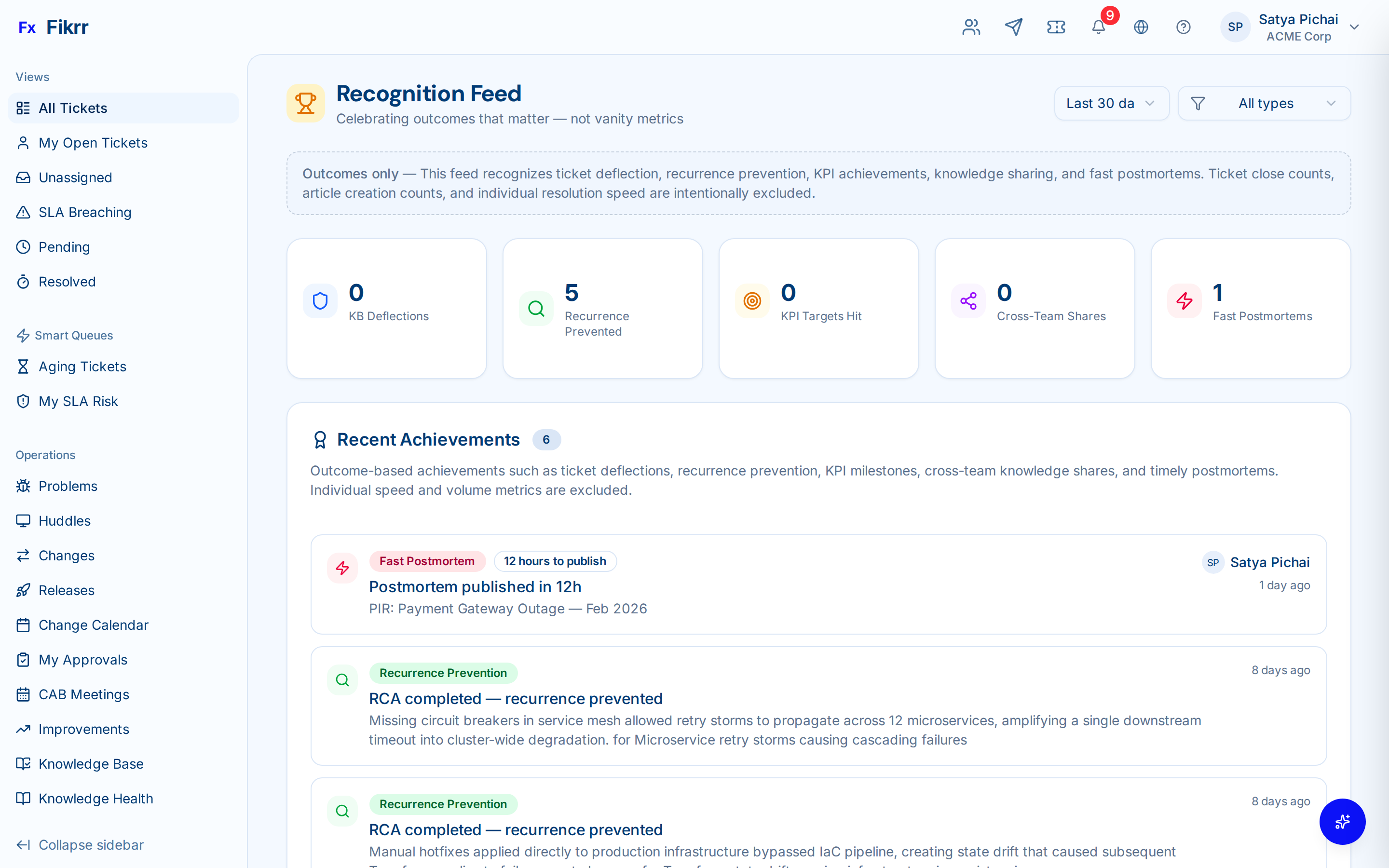The width and height of the screenshot is (1389, 868).
Task: Click the ticket icon in the top bar
Action: [1056, 27]
